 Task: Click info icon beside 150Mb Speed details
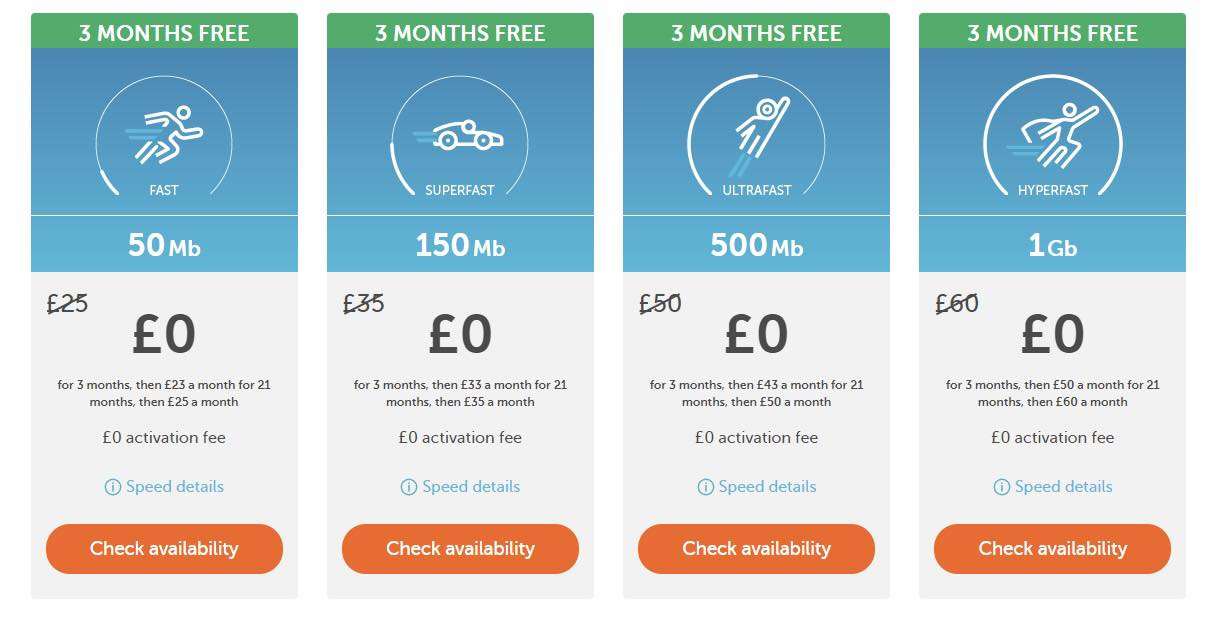409,487
